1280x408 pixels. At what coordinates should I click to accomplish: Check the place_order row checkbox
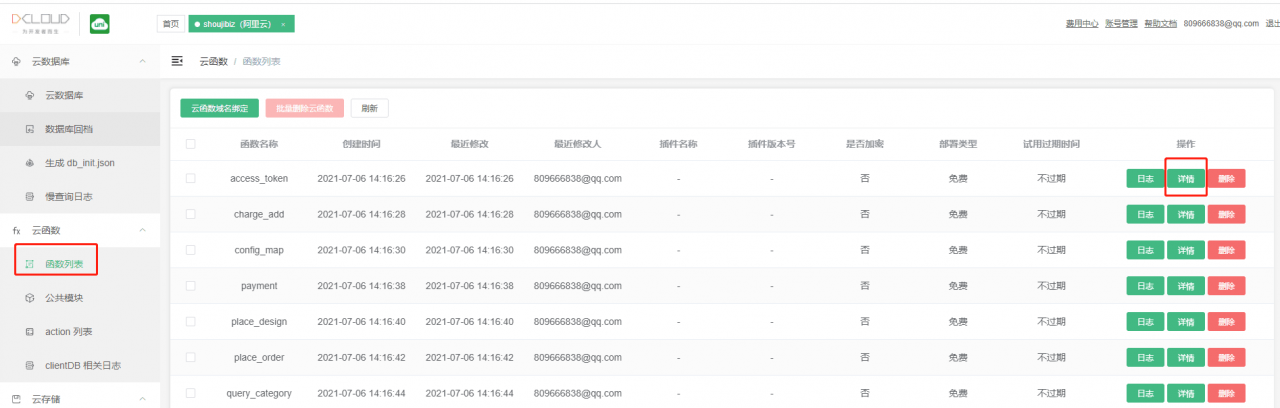[x=190, y=357]
